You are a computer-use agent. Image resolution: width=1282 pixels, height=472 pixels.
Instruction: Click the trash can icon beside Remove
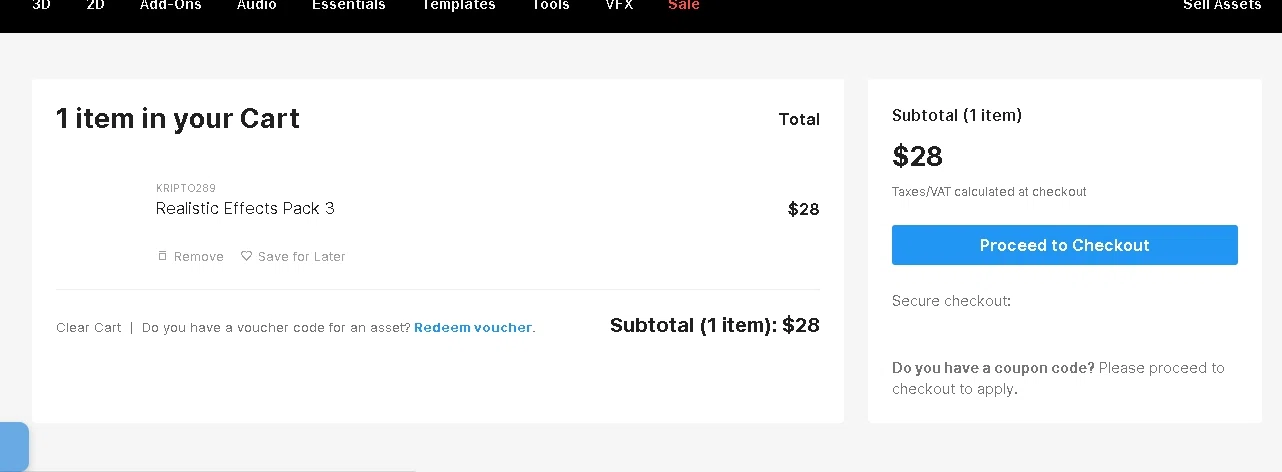162,256
